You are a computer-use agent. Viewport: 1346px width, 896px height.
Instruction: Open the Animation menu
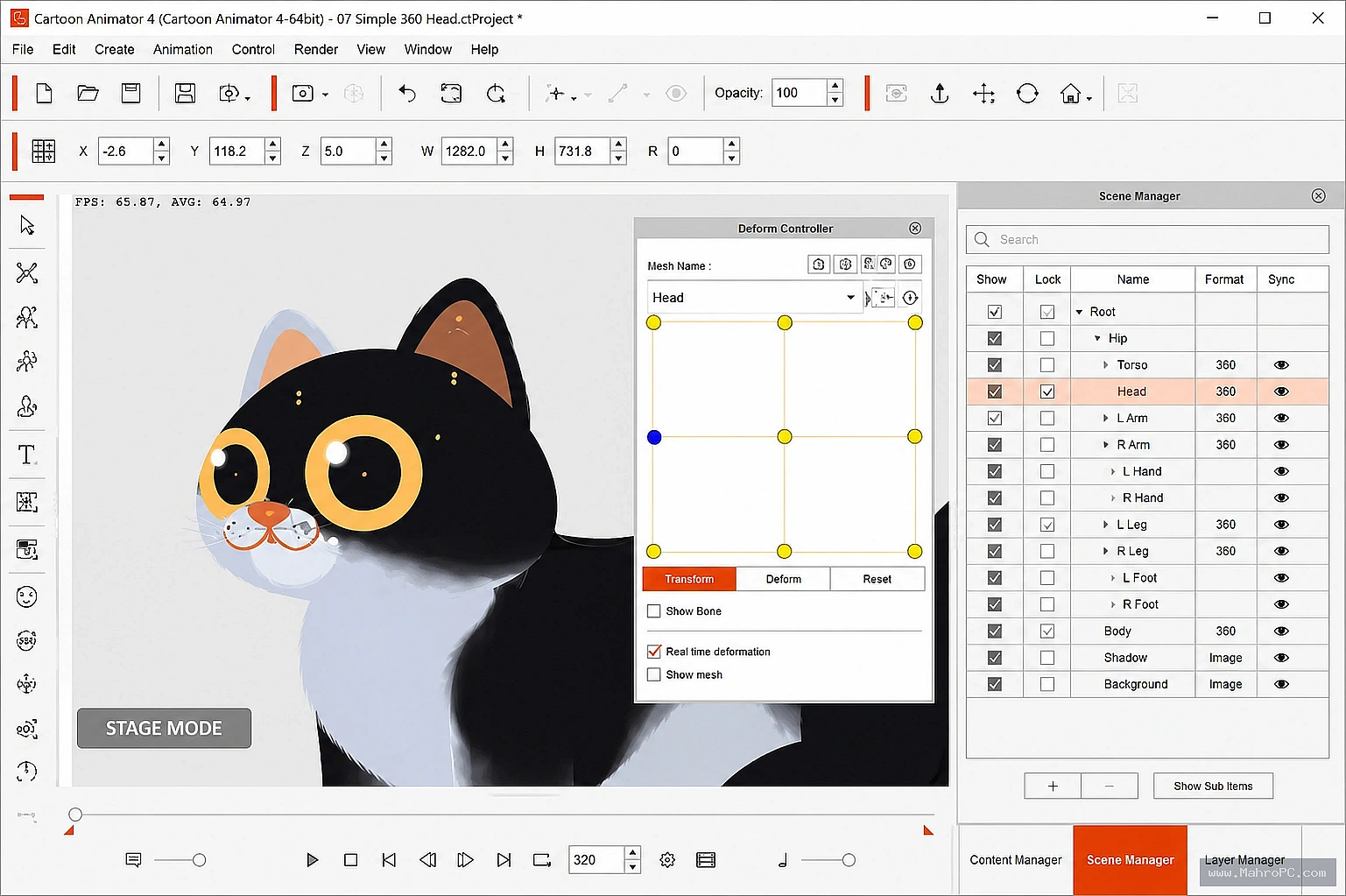183,49
